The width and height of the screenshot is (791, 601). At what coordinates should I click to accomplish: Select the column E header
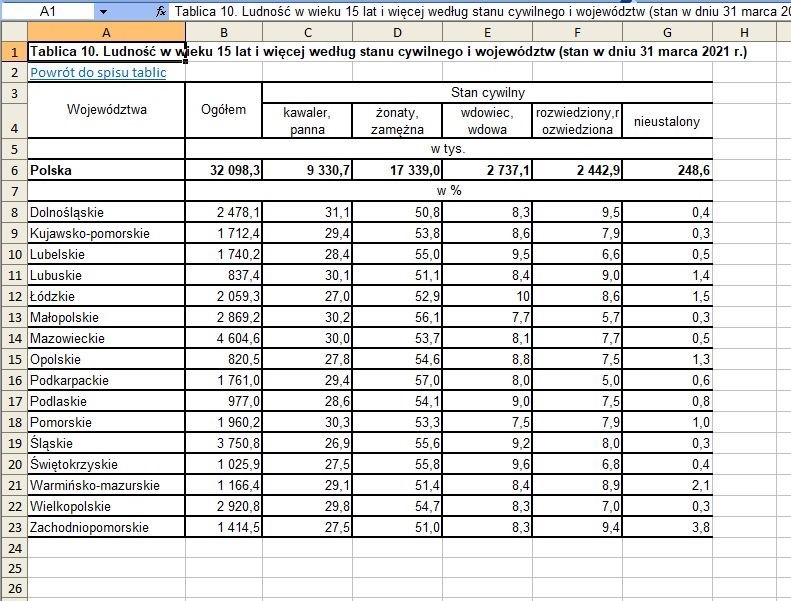tap(487, 32)
